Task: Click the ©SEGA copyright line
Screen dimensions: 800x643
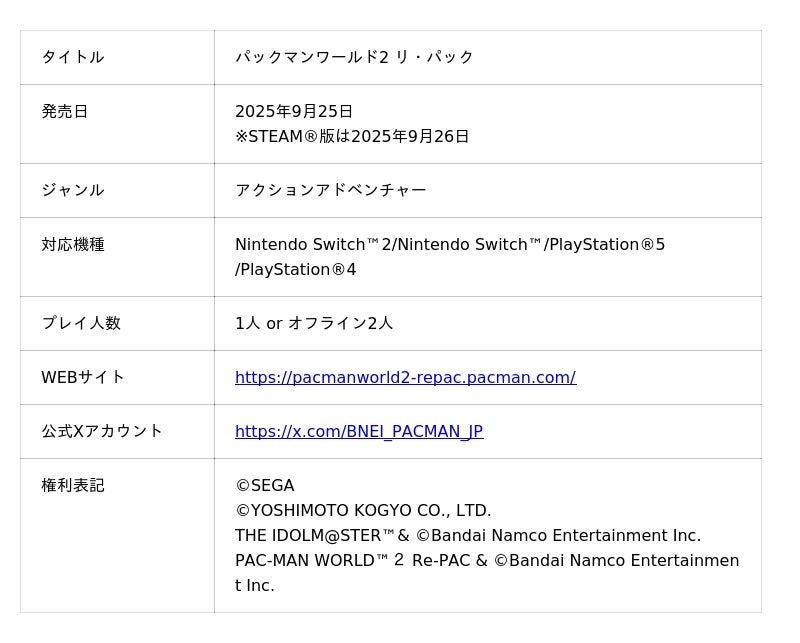Action: pyautogui.click(x=265, y=486)
